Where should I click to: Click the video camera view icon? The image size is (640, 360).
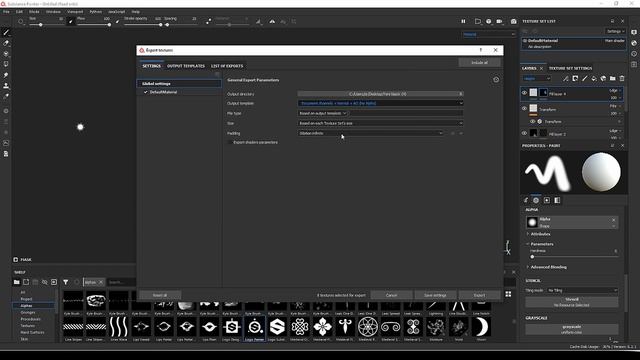[x=500, y=21]
